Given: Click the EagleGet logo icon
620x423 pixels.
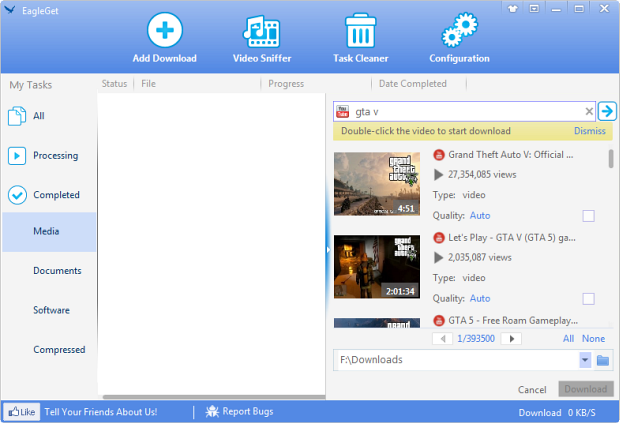Looking at the screenshot, I should point(10,10).
